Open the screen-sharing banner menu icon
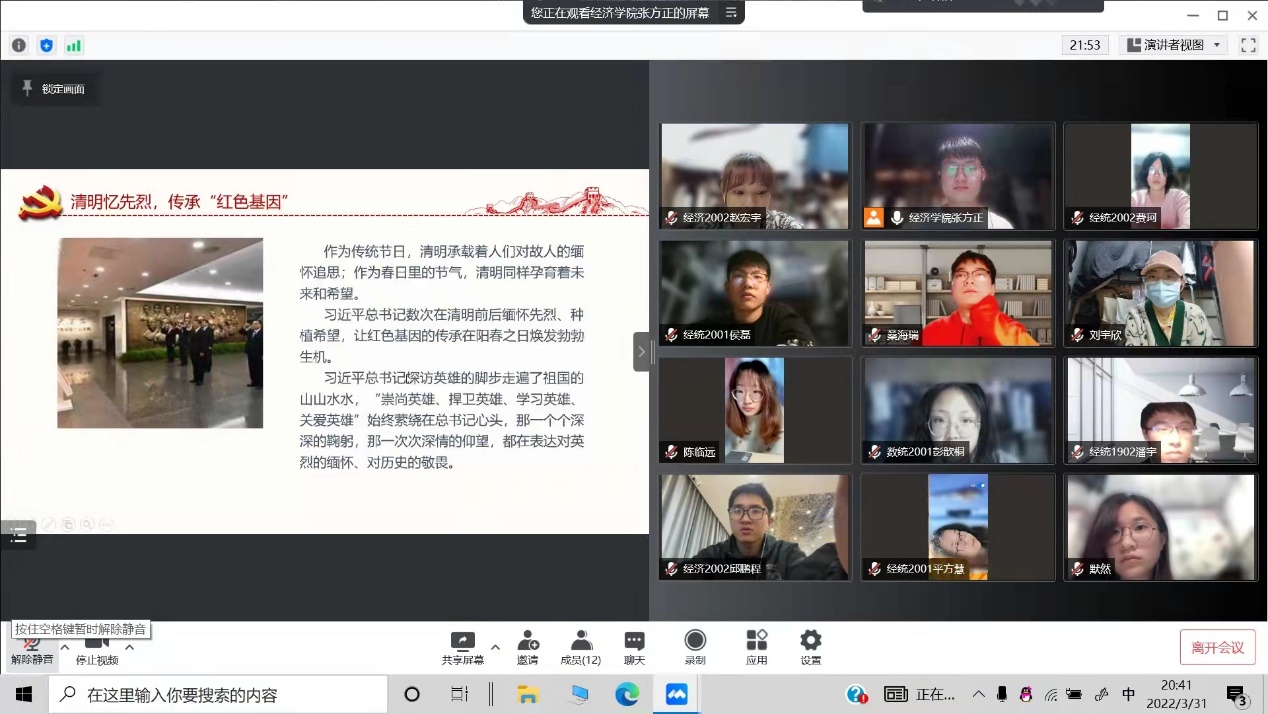 pos(731,13)
